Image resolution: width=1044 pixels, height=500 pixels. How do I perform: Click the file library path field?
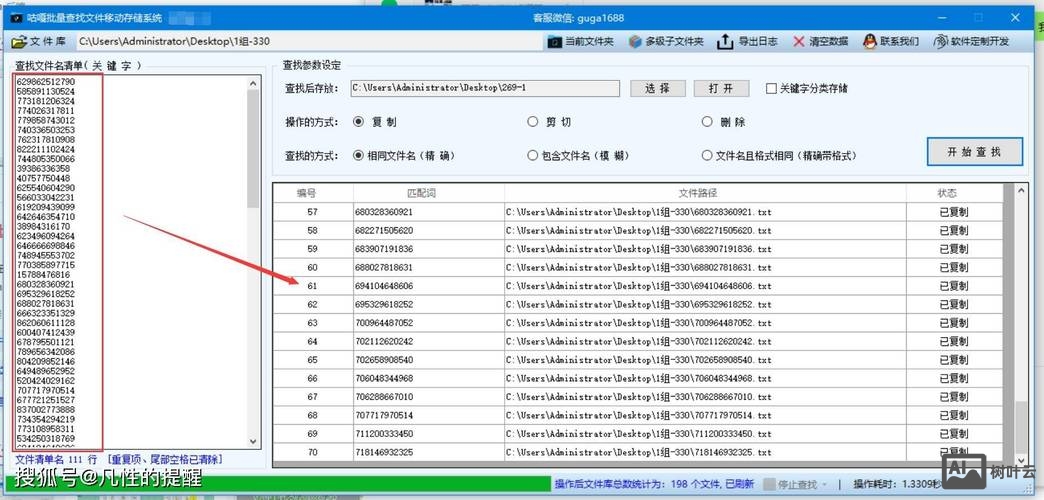(308, 41)
